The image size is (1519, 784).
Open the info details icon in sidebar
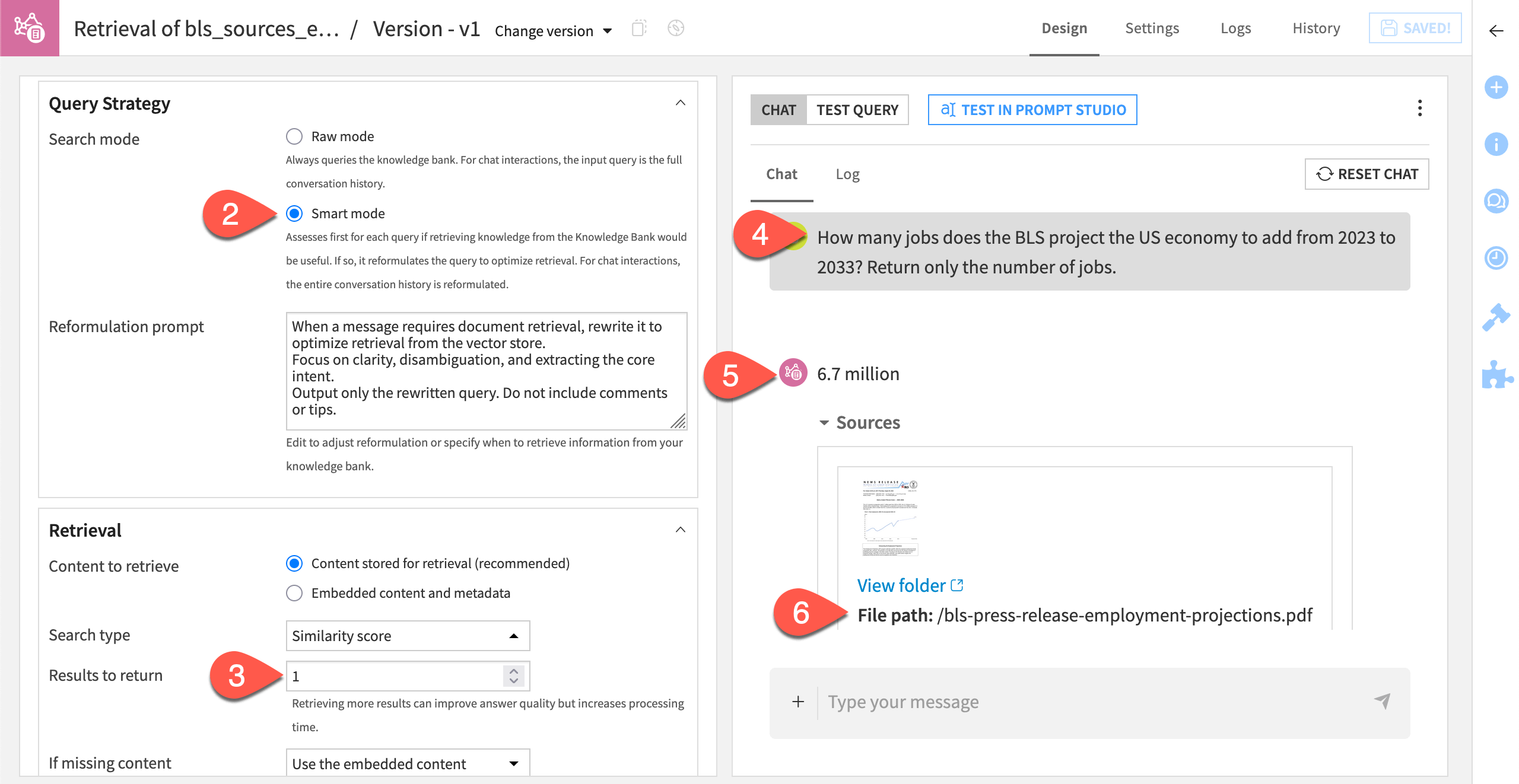(1496, 144)
